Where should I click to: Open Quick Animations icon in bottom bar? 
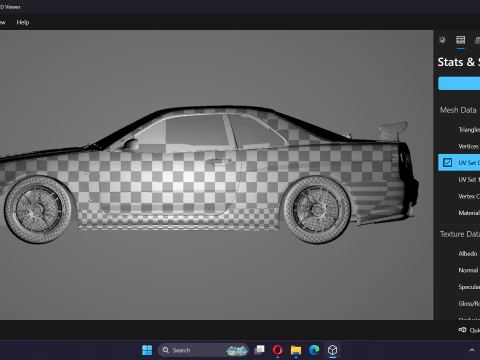coord(462,330)
